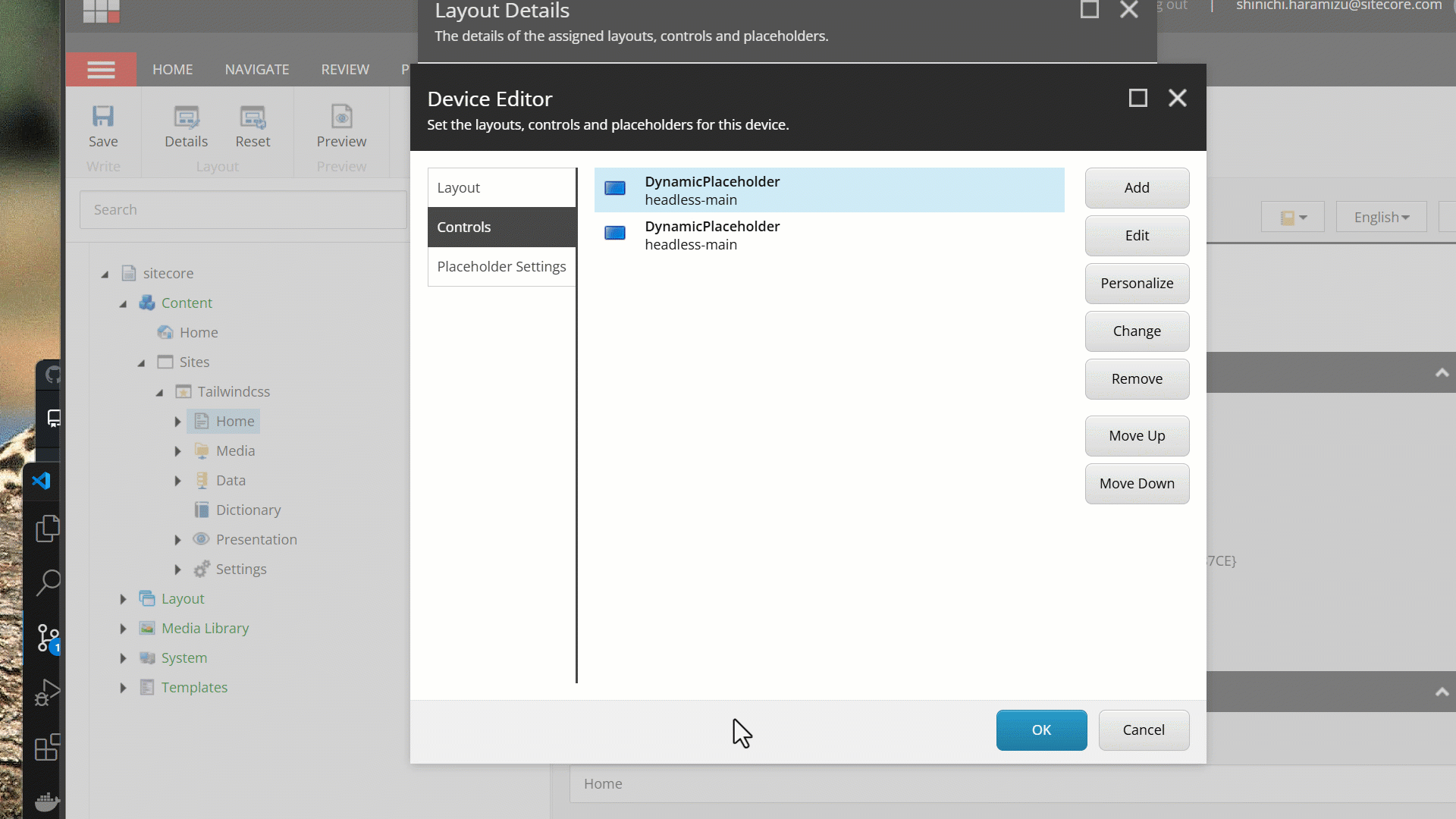The width and height of the screenshot is (1456, 819).
Task: Expand the Sites tree node
Action: (141, 362)
